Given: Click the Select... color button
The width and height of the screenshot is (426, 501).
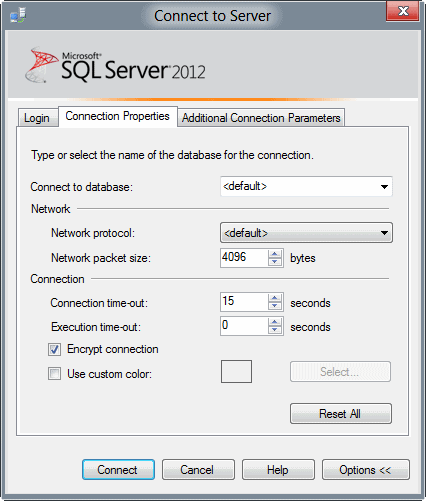Looking at the screenshot, I should click(340, 372).
